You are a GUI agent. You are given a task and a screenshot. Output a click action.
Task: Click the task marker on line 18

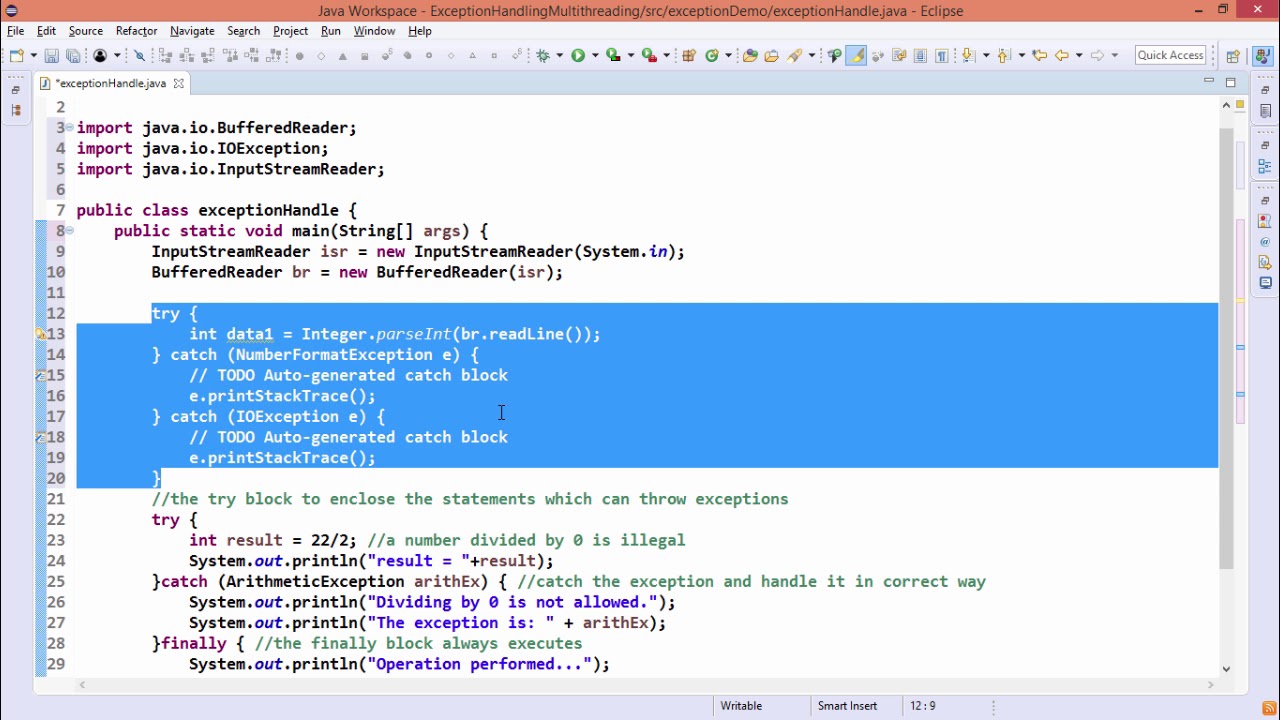(41, 437)
